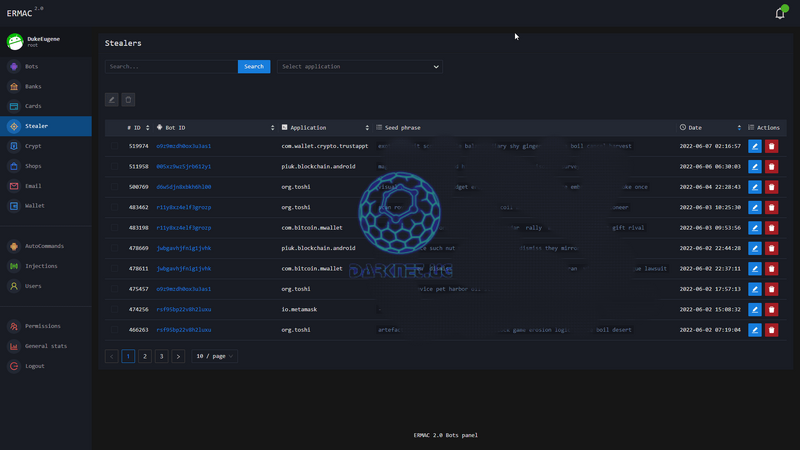This screenshot has width=800, height=450.
Task: Open Injections from the sidebar menu
Action: [x=46, y=266]
